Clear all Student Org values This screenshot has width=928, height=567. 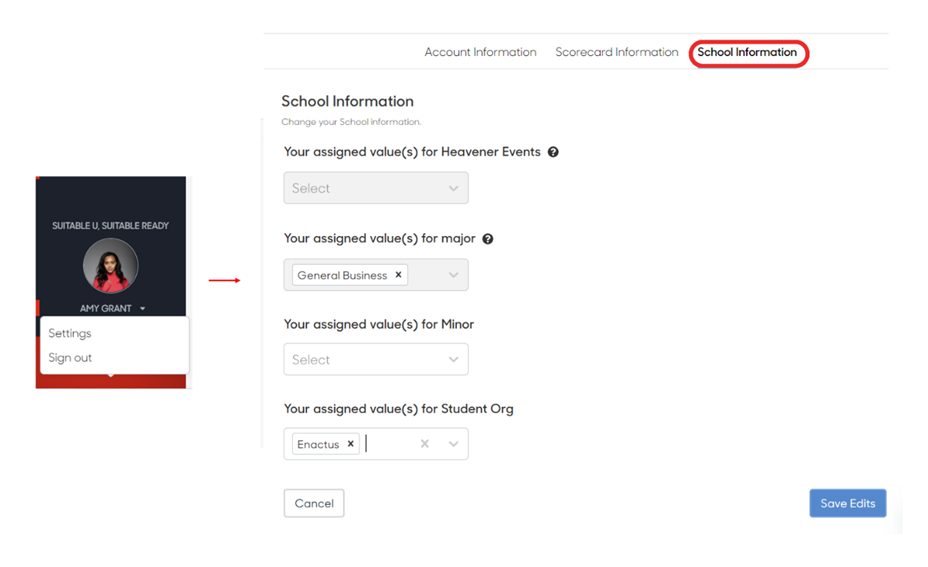click(424, 444)
